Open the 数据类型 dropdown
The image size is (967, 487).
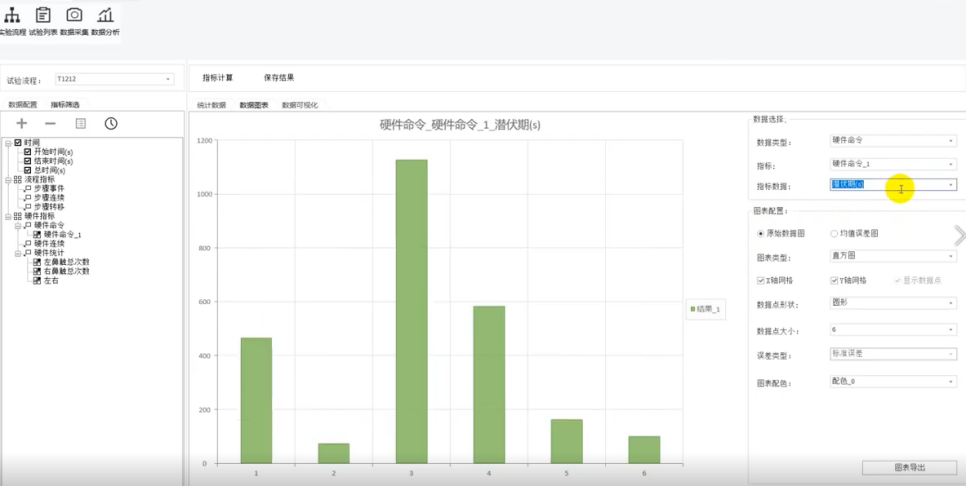click(x=892, y=141)
